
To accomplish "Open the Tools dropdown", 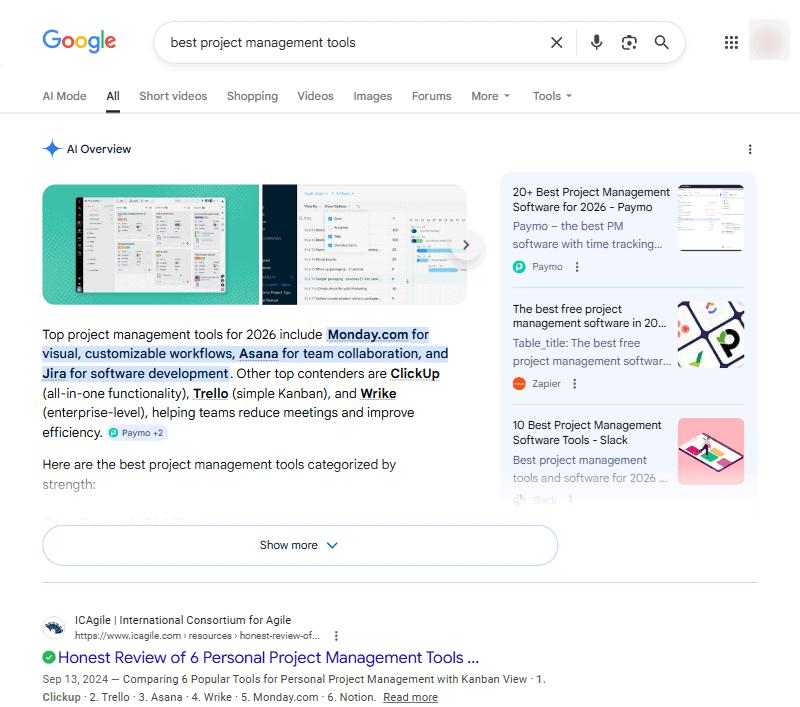I will coord(552,96).
